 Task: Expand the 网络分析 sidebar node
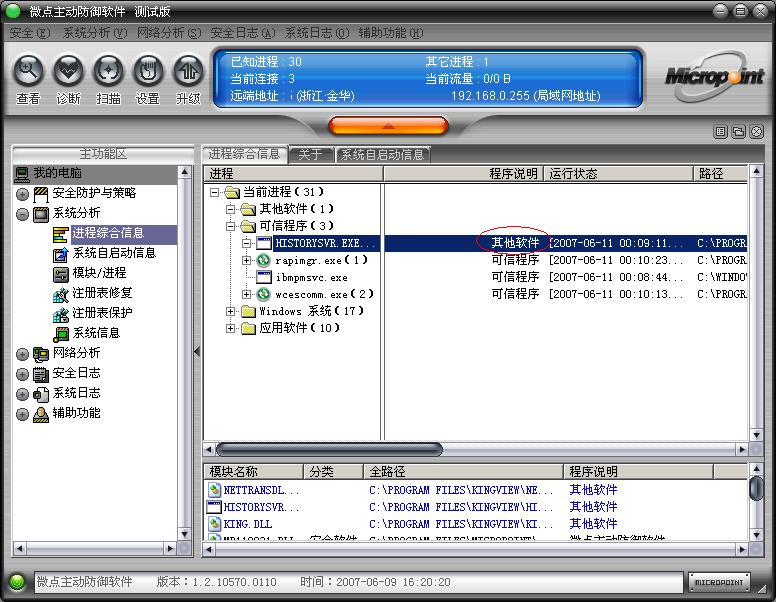click(x=22, y=354)
